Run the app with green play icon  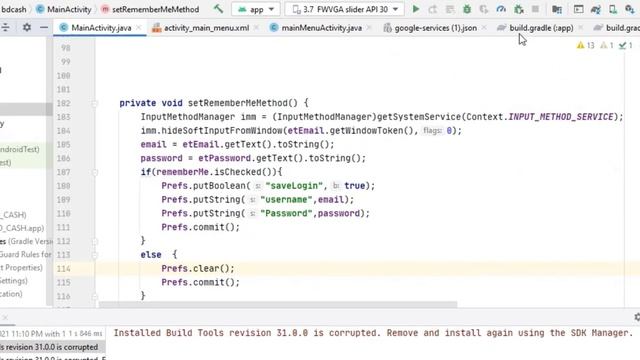pos(416,9)
